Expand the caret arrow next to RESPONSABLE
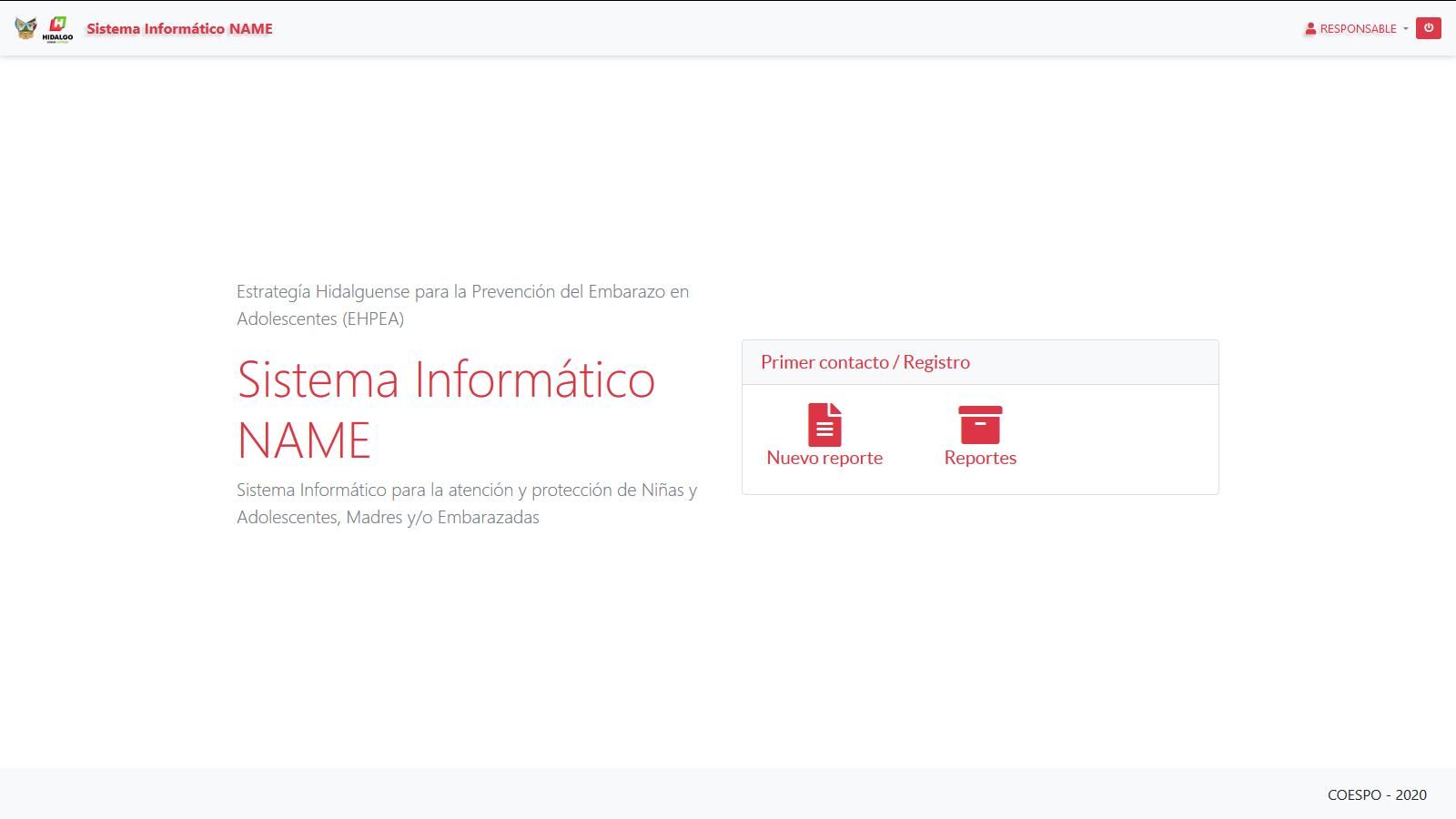This screenshot has width=1456, height=819. pos(1406,29)
